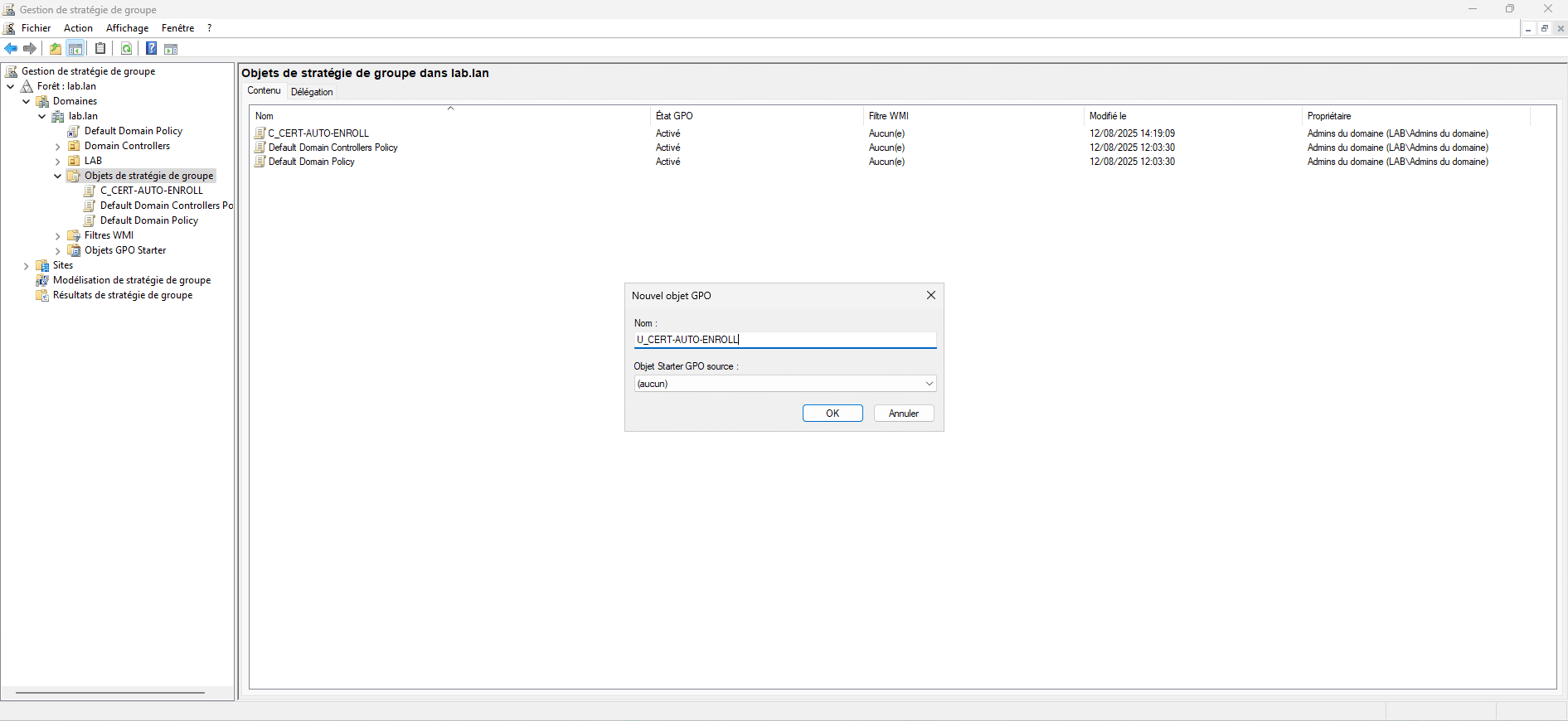This screenshot has height=721, width=1568.
Task: Click the clipboard icon in the toolbar
Action: pos(100,49)
